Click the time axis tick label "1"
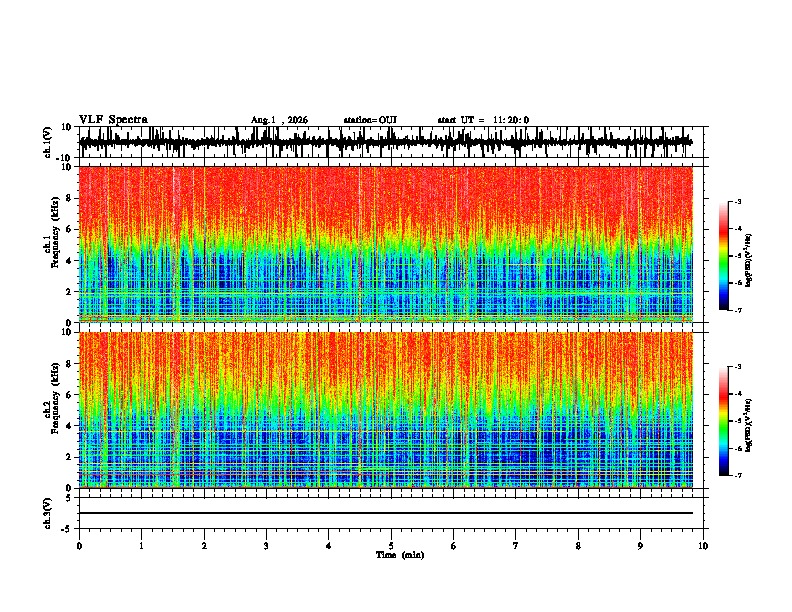Viewport: 792px width, 612px height. (141, 546)
